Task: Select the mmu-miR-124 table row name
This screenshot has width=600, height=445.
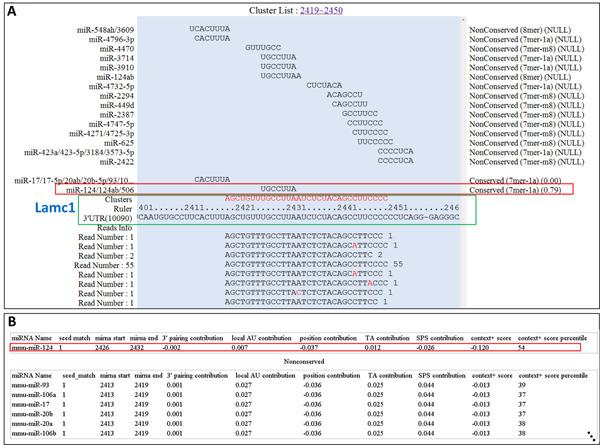Action: 32,348
